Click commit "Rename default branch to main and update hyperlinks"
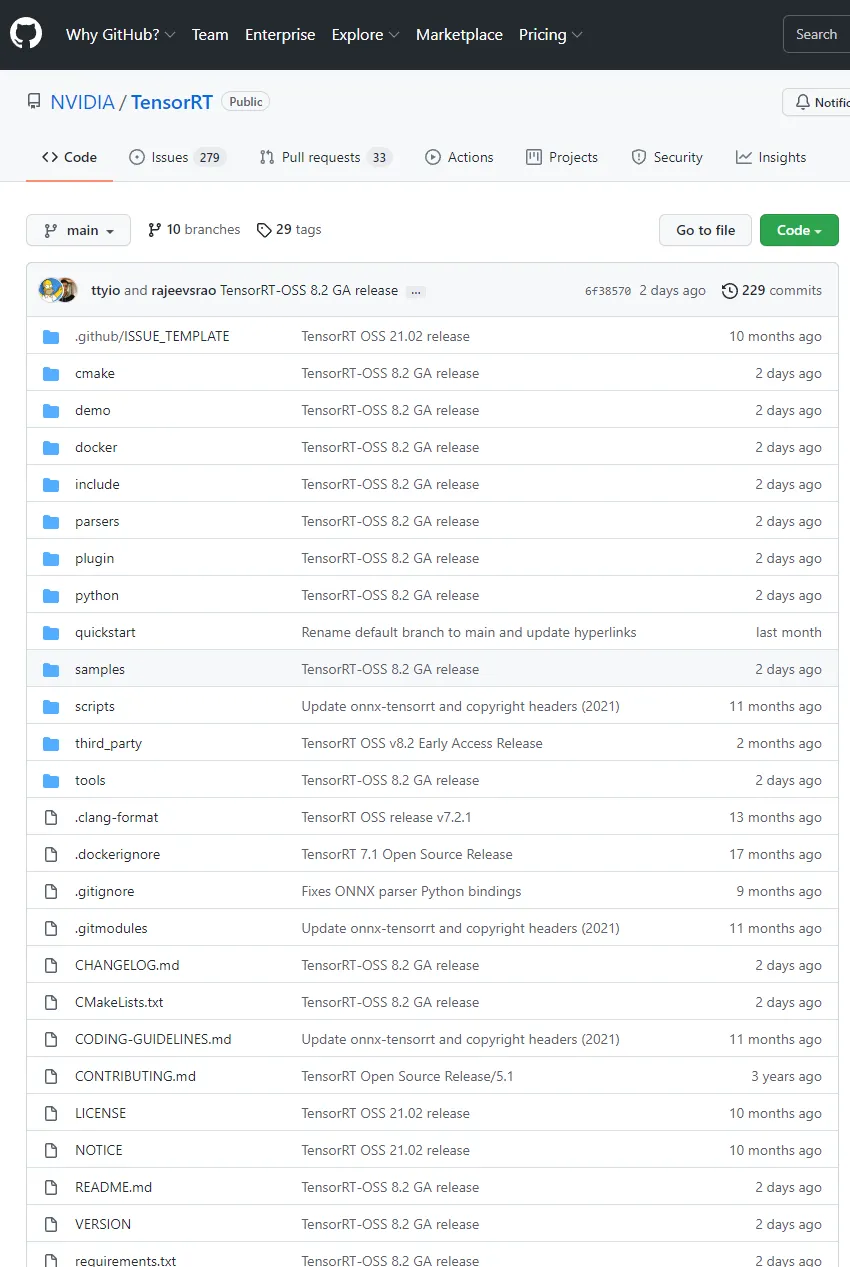850x1267 pixels. (x=469, y=632)
